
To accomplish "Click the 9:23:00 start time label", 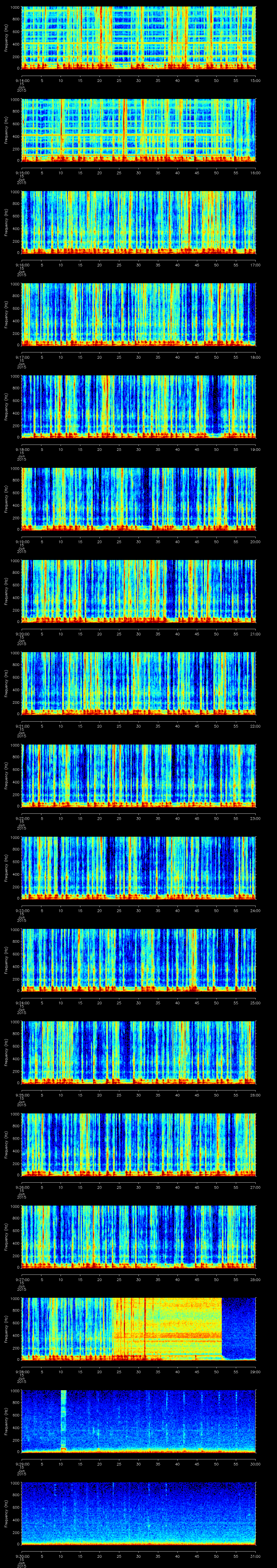I will click(x=22, y=910).
